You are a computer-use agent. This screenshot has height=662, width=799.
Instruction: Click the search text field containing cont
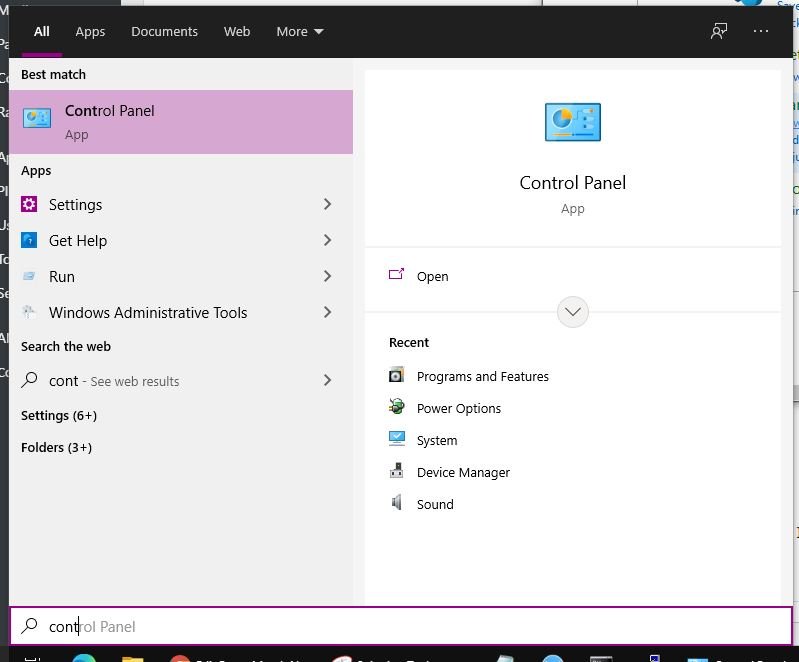(x=401, y=626)
